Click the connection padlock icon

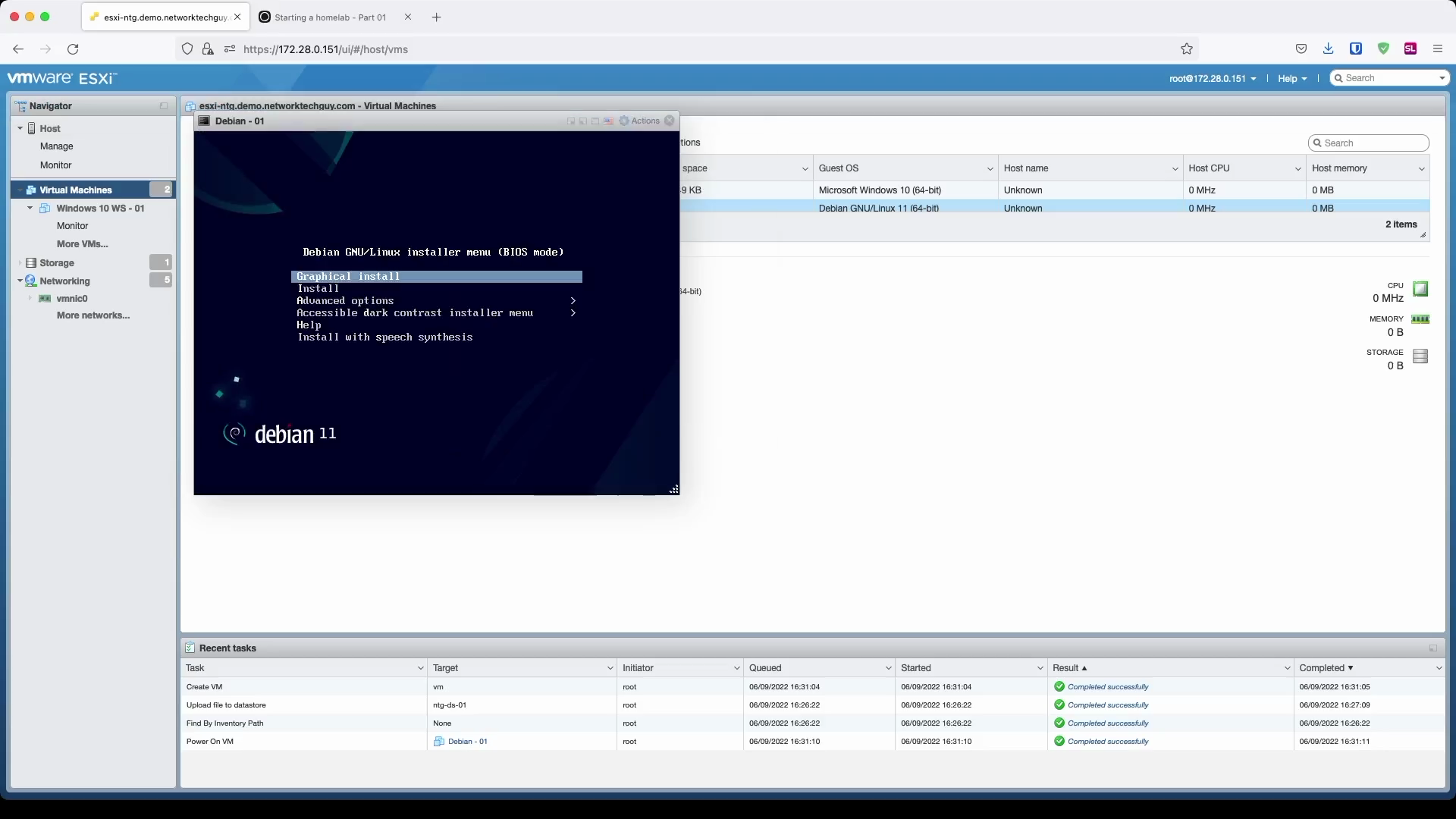(208, 49)
